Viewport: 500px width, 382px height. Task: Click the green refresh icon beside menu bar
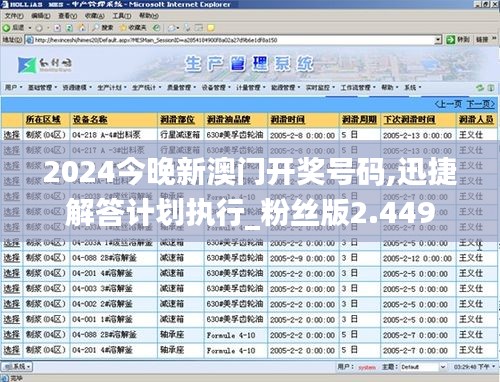pyautogui.click(x=480, y=88)
